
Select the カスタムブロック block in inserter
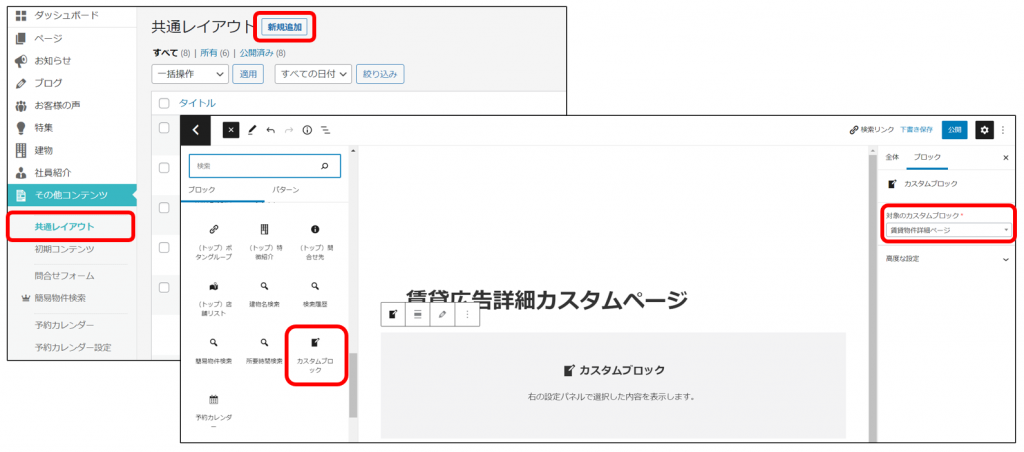click(x=315, y=352)
